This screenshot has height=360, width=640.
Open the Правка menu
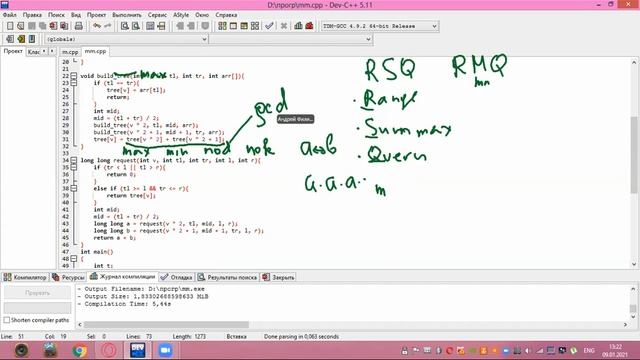click(x=32, y=15)
